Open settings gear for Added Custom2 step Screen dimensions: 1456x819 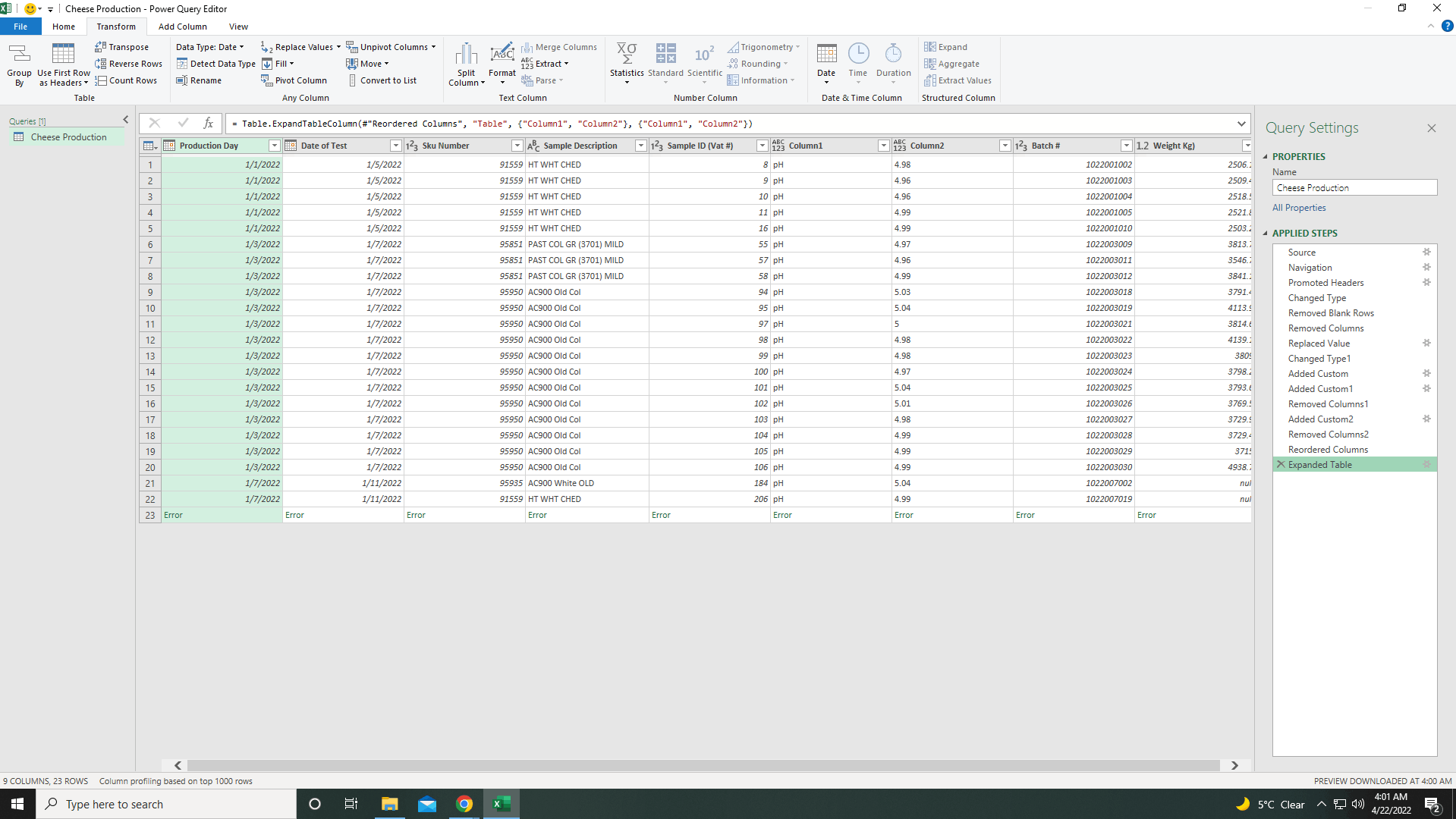tap(1426, 419)
